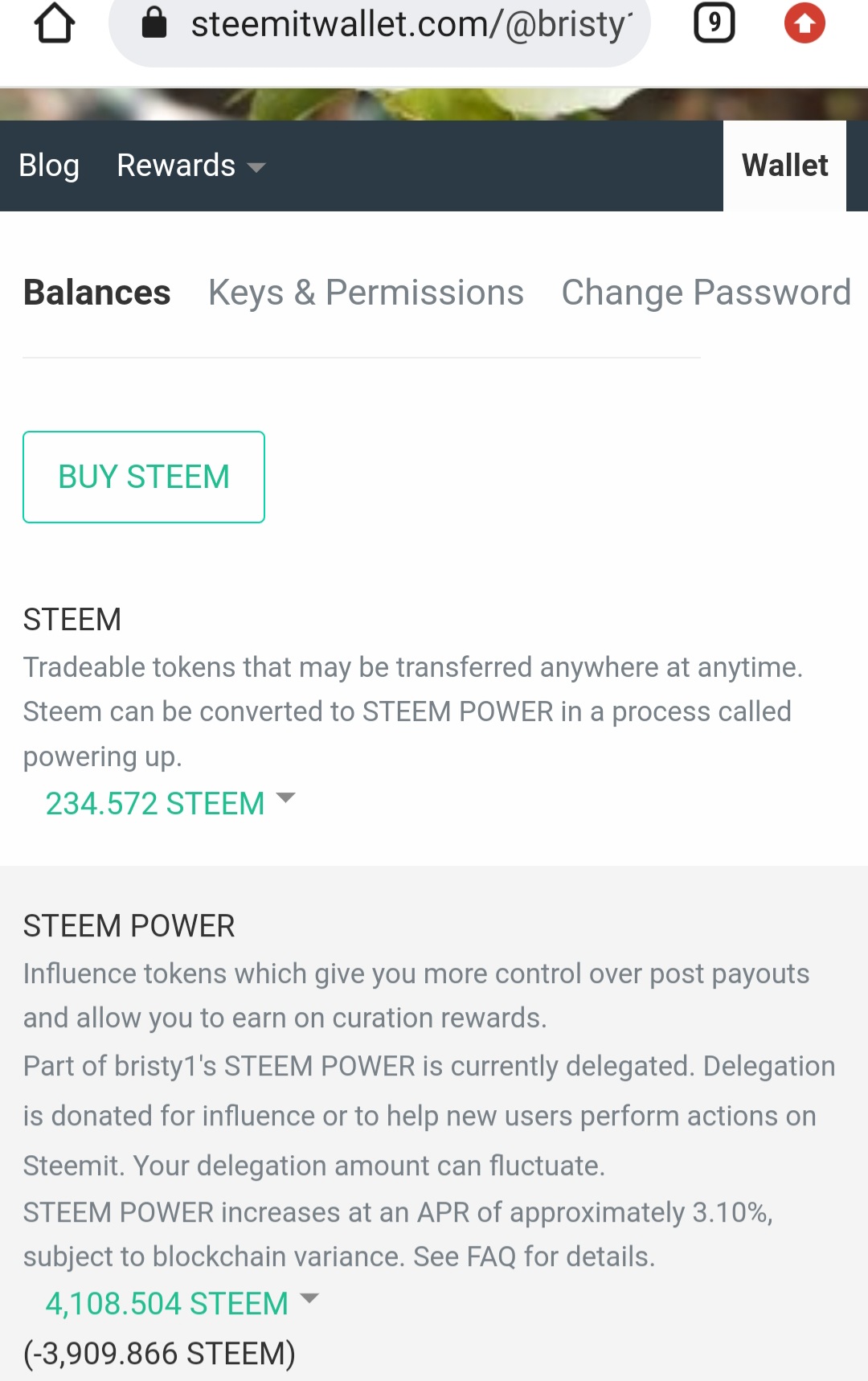Expand the 234.572 STEEM balance dropdown
Image resolution: width=868 pixels, height=1381 pixels.
tap(155, 803)
